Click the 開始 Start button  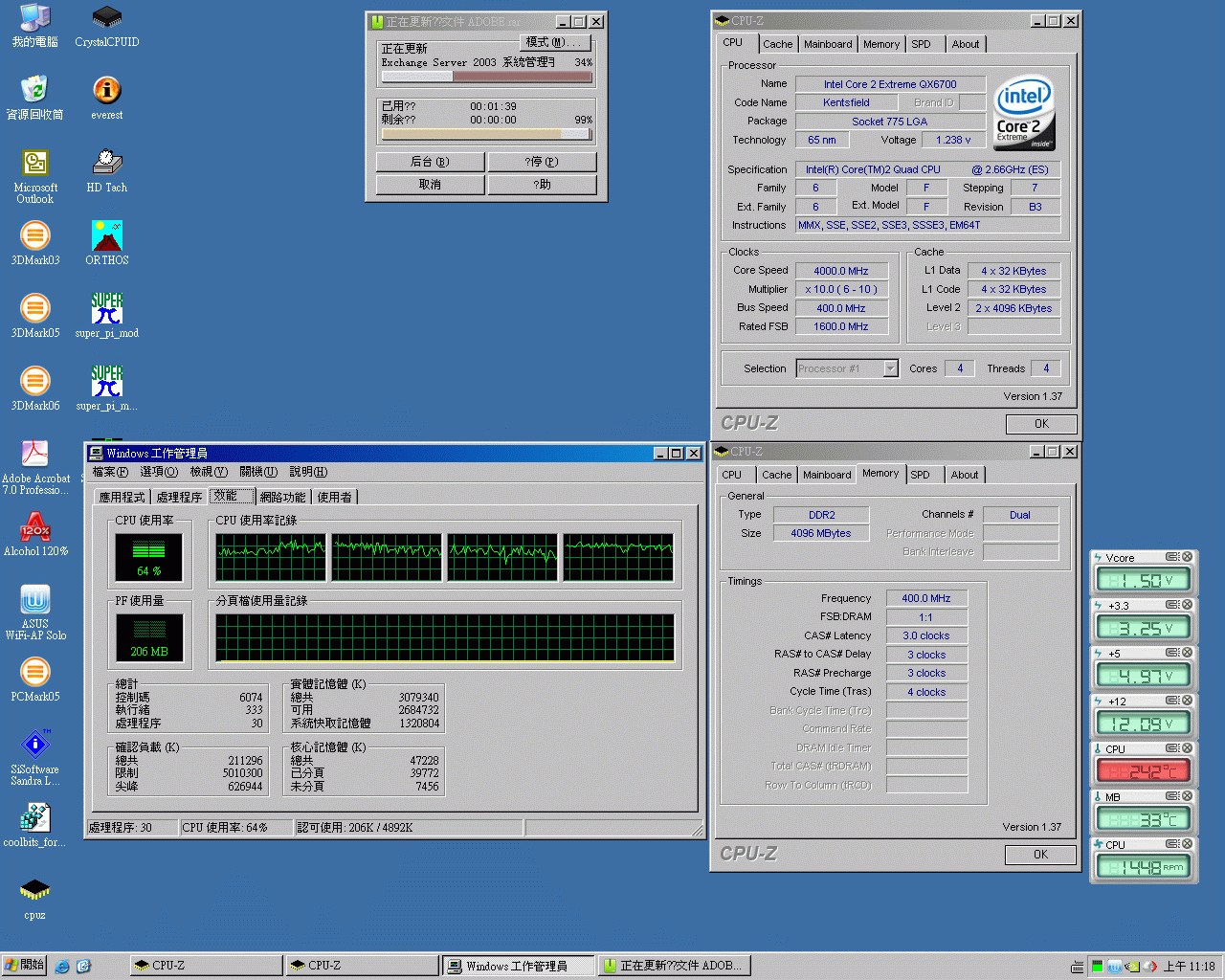[24, 966]
